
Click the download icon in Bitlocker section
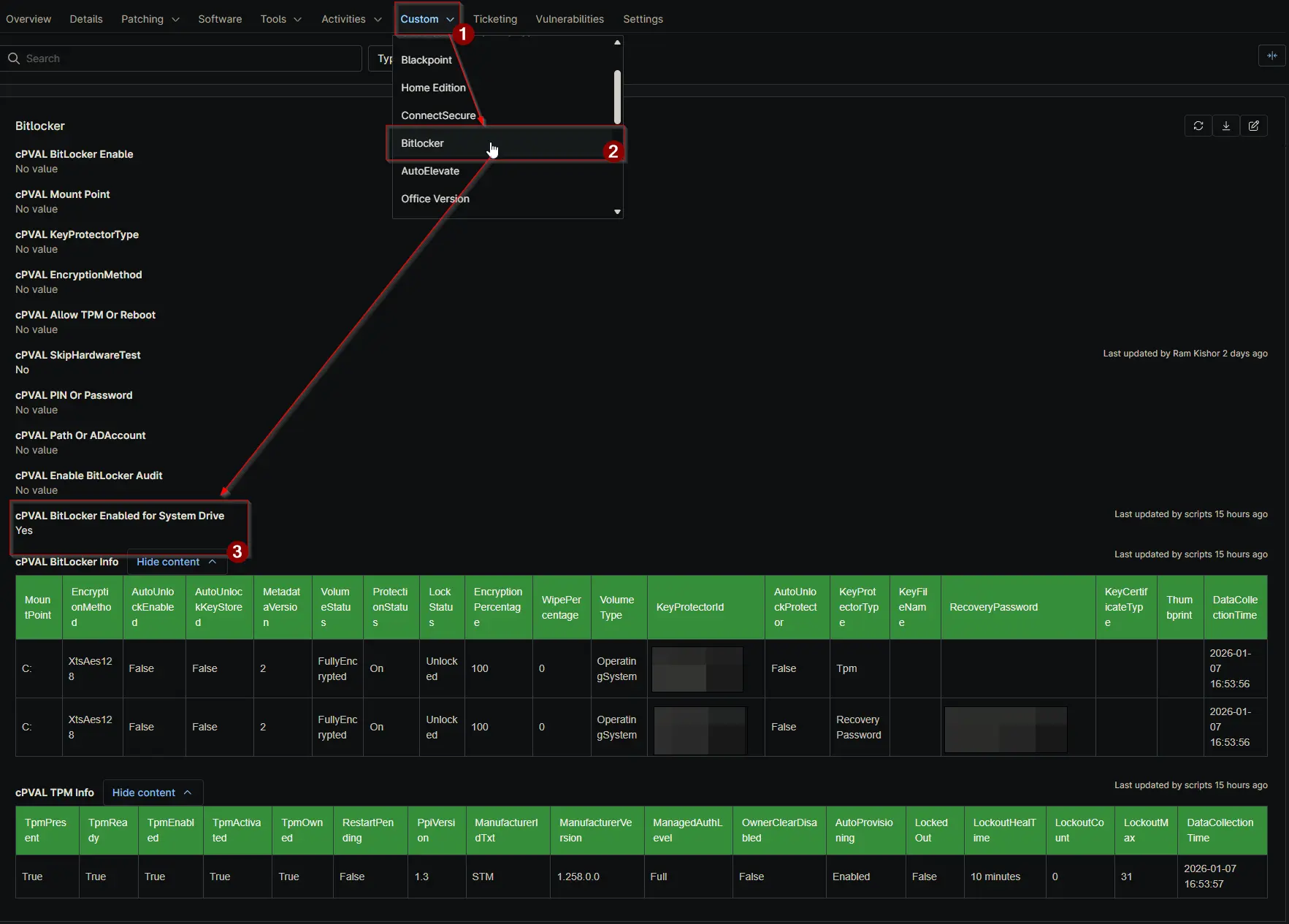(x=1225, y=126)
